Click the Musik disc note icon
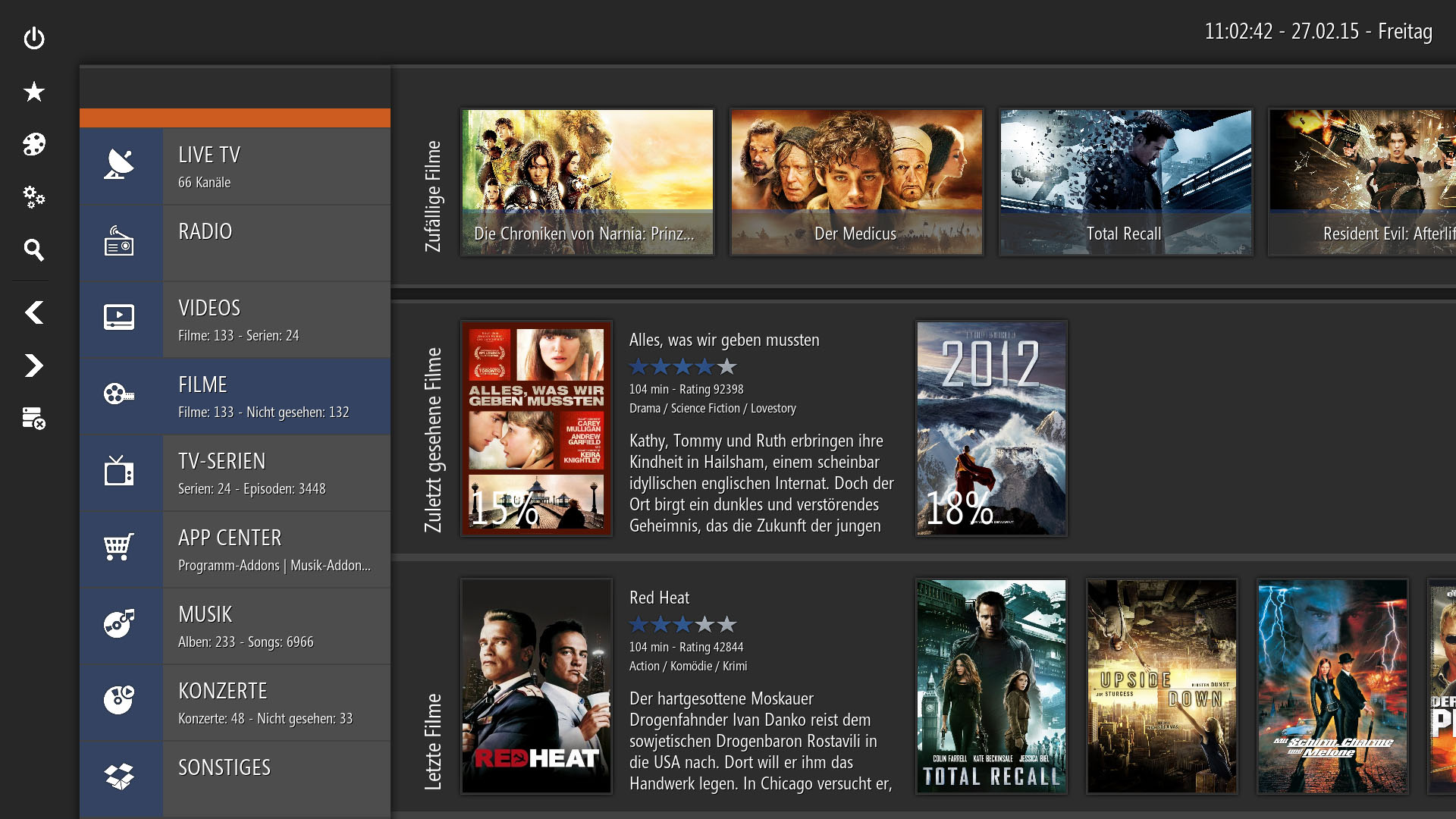 point(119,623)
